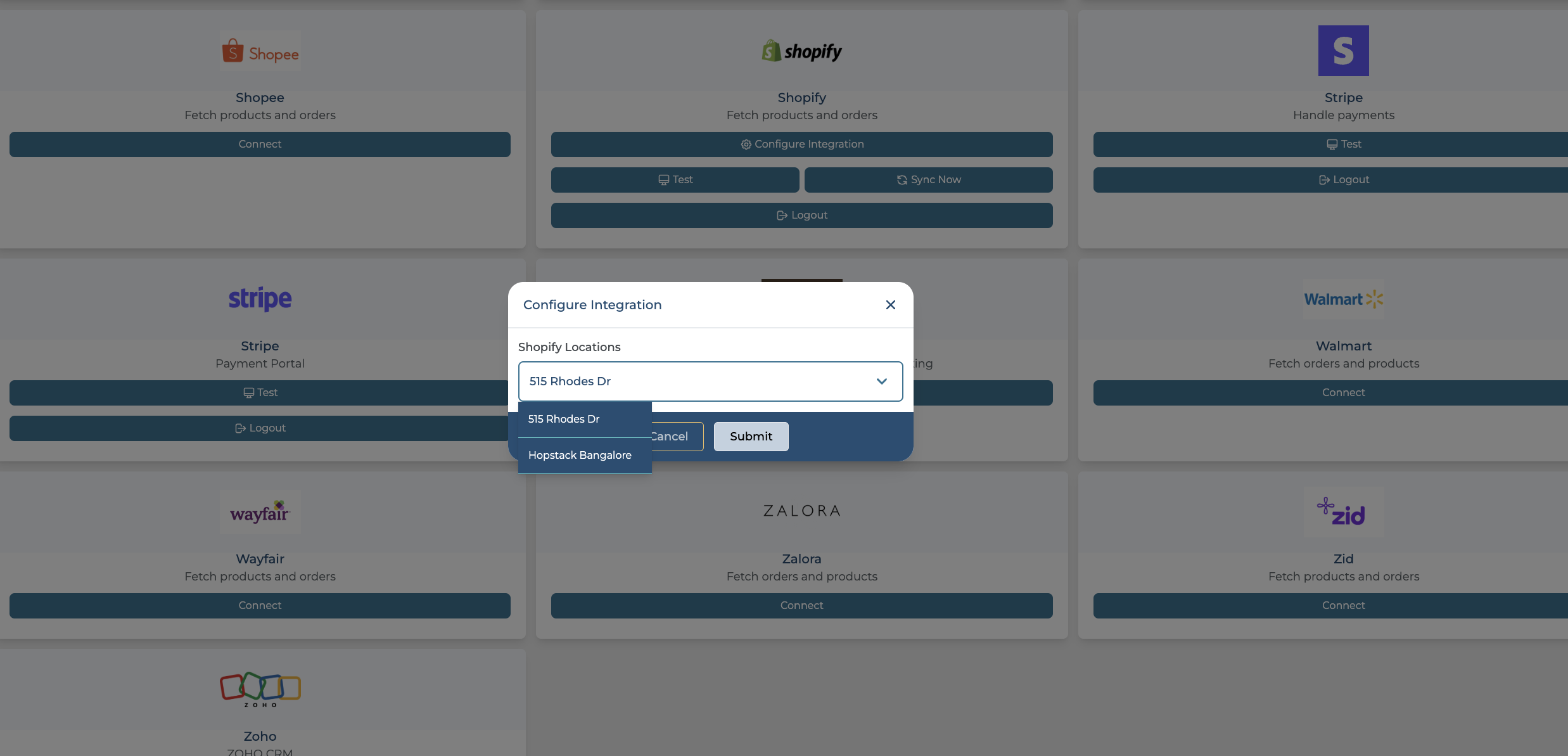
Task: Click the Shopify logo icon
Action: point(801,51)
